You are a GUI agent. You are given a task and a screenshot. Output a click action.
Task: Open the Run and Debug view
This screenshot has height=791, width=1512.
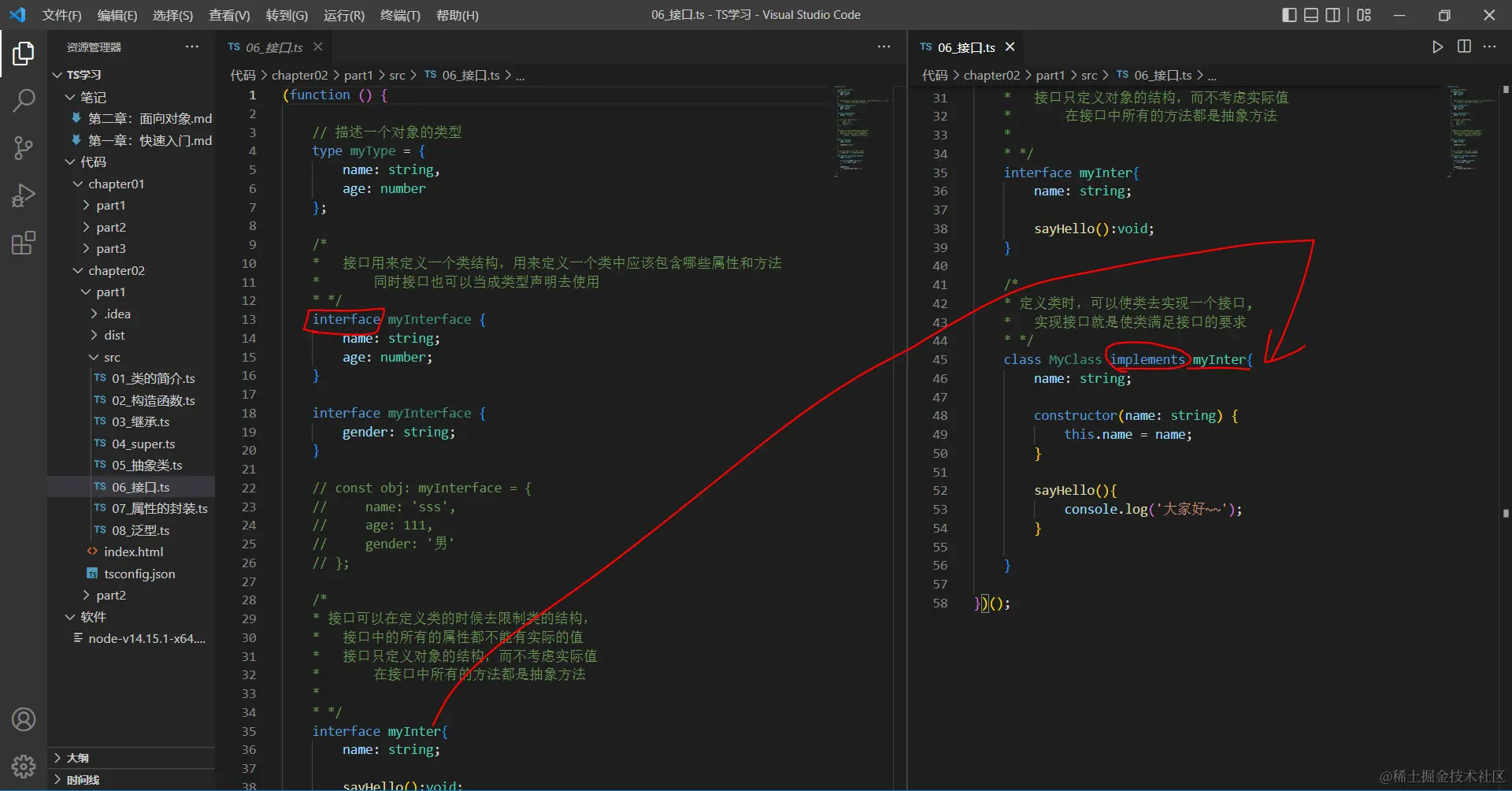point(24,195)
